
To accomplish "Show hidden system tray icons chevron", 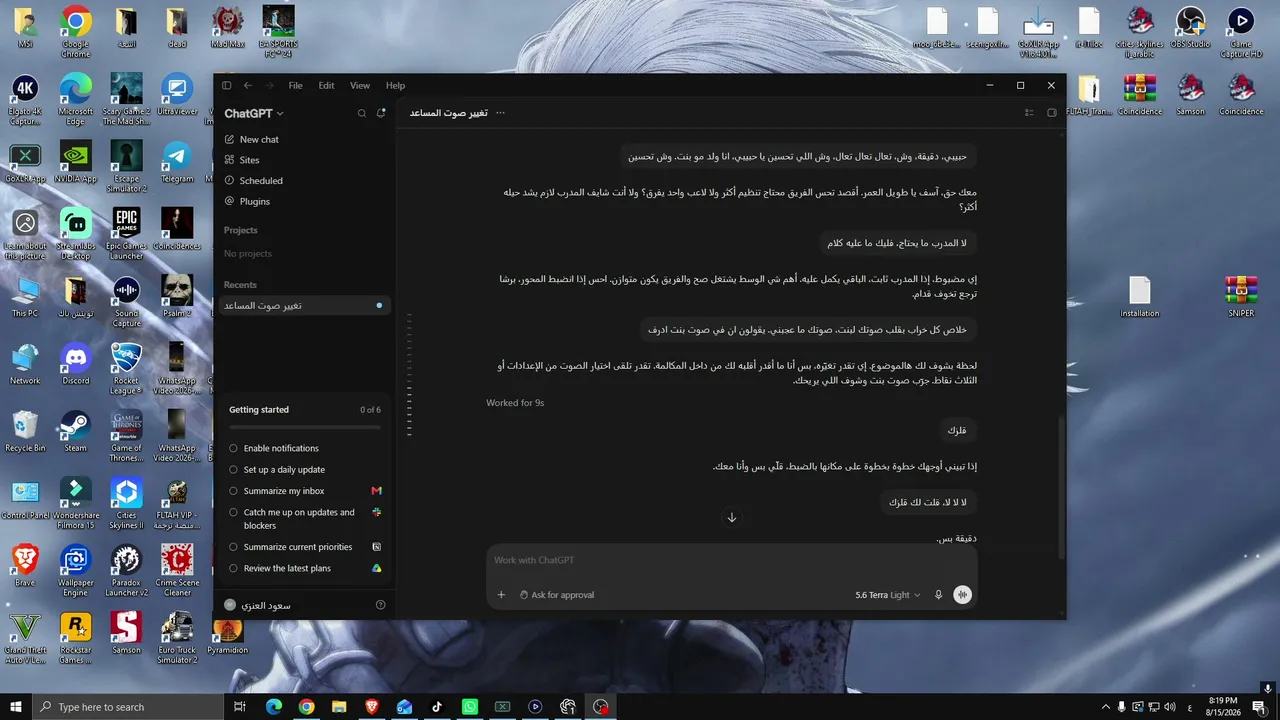I will coord(1105,707).
